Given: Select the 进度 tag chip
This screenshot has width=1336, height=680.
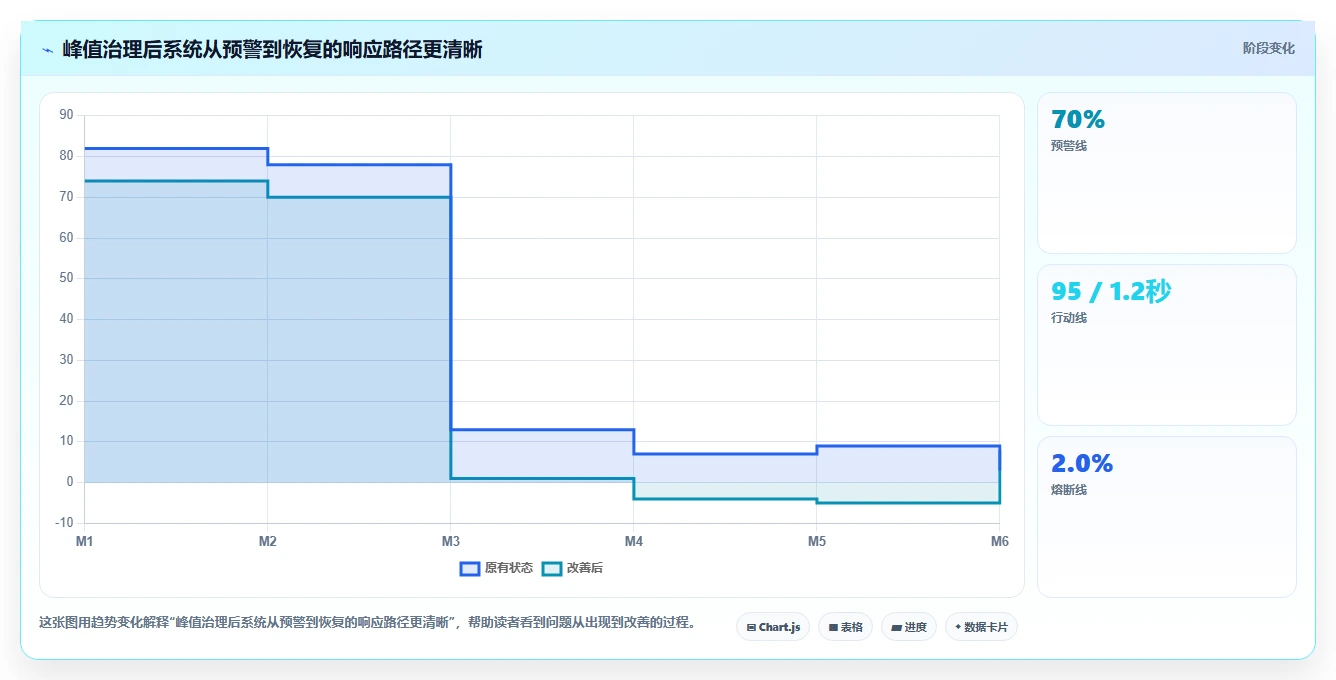Looking at the screenshot, I should [908, 627].
